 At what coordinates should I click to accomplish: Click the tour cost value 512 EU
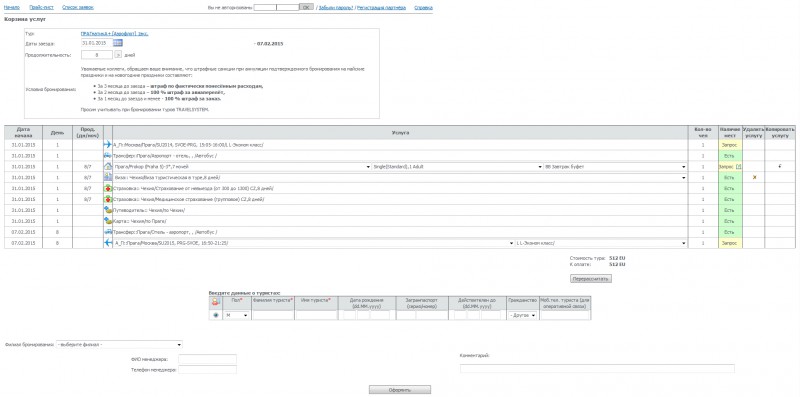[x=617, y=259]
